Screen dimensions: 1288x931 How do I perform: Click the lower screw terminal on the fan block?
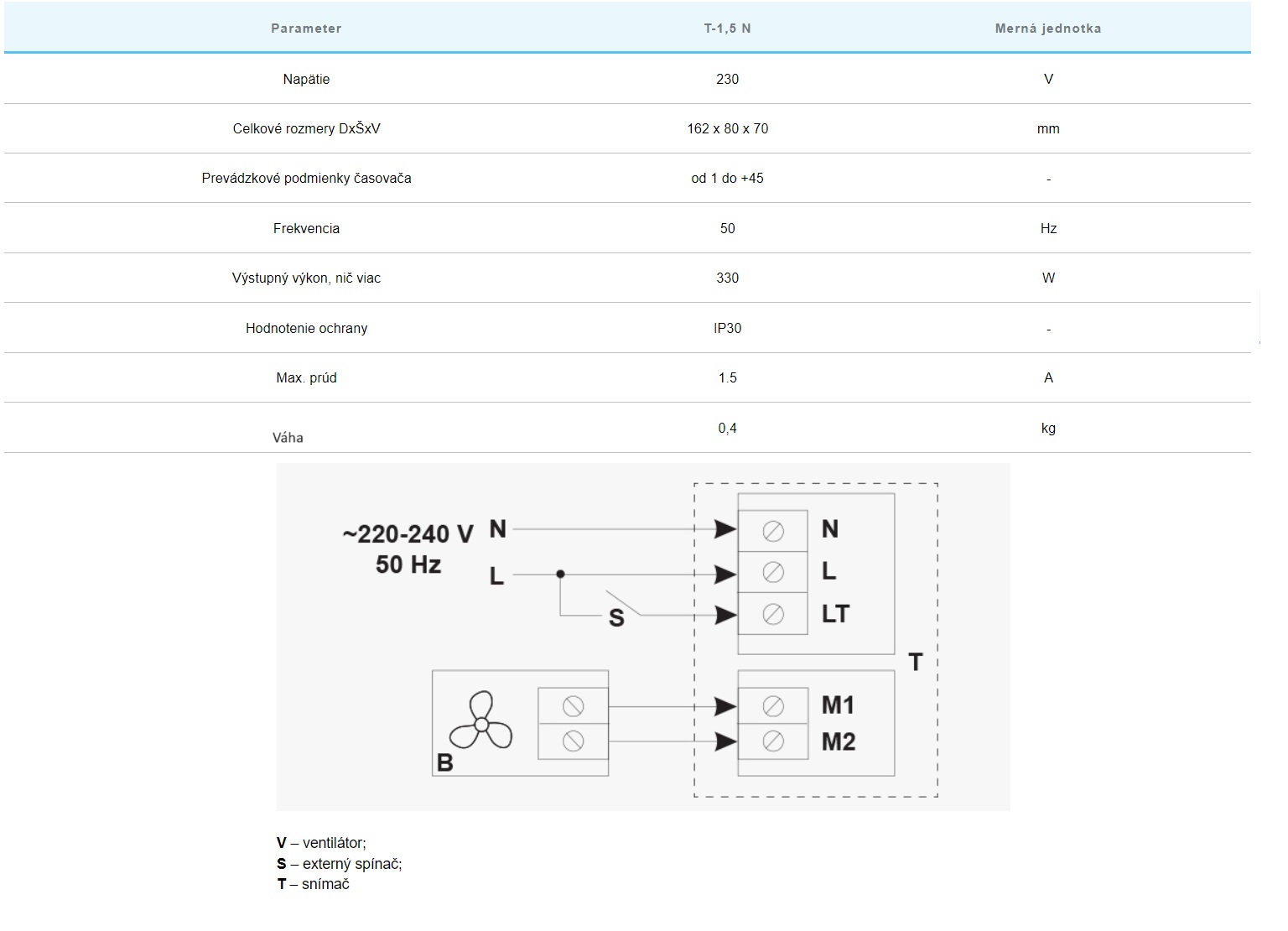point(573,741)
